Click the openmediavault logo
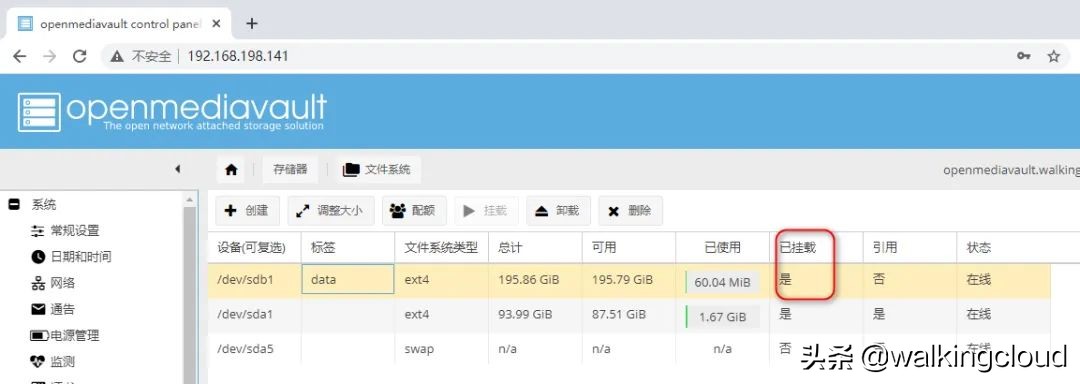The width and height of the screenshot is (1080, 384). click(172, 111)
